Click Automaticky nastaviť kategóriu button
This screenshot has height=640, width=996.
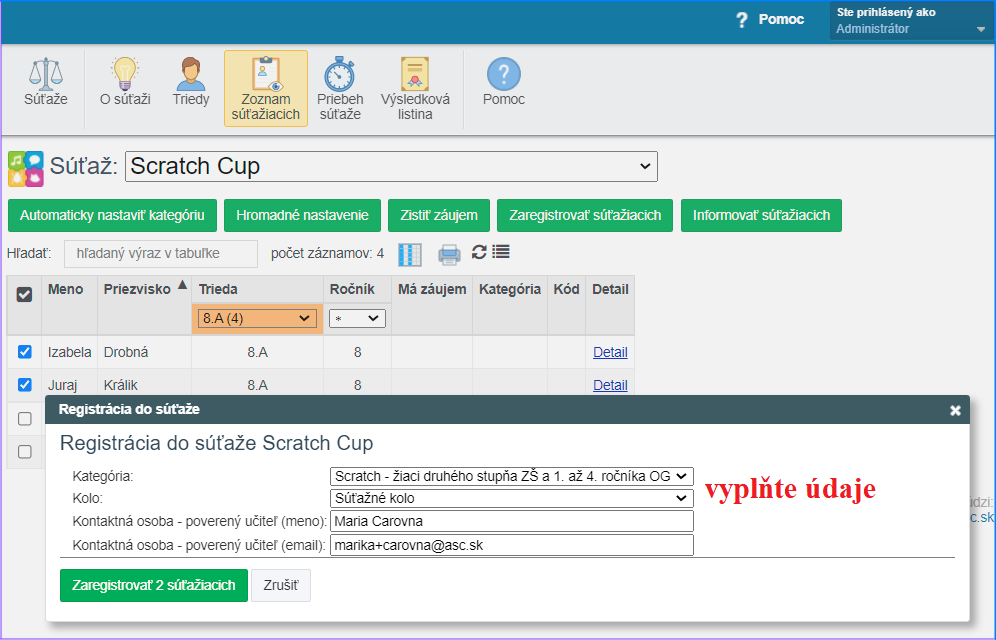click(112, 215)
